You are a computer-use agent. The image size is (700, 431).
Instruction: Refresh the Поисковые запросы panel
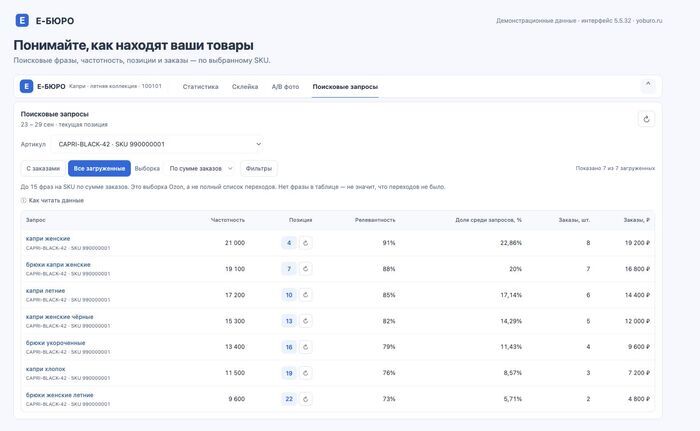646,119
